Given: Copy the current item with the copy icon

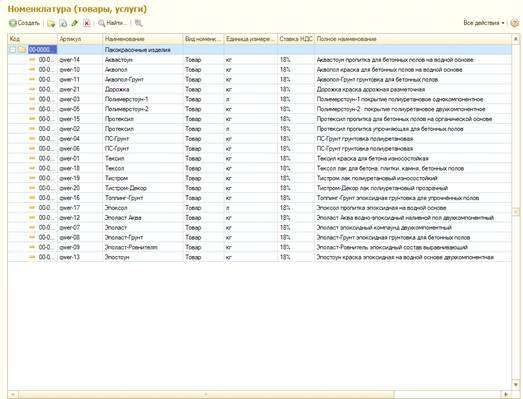Looking at the screenshot, I should (63, 23).
